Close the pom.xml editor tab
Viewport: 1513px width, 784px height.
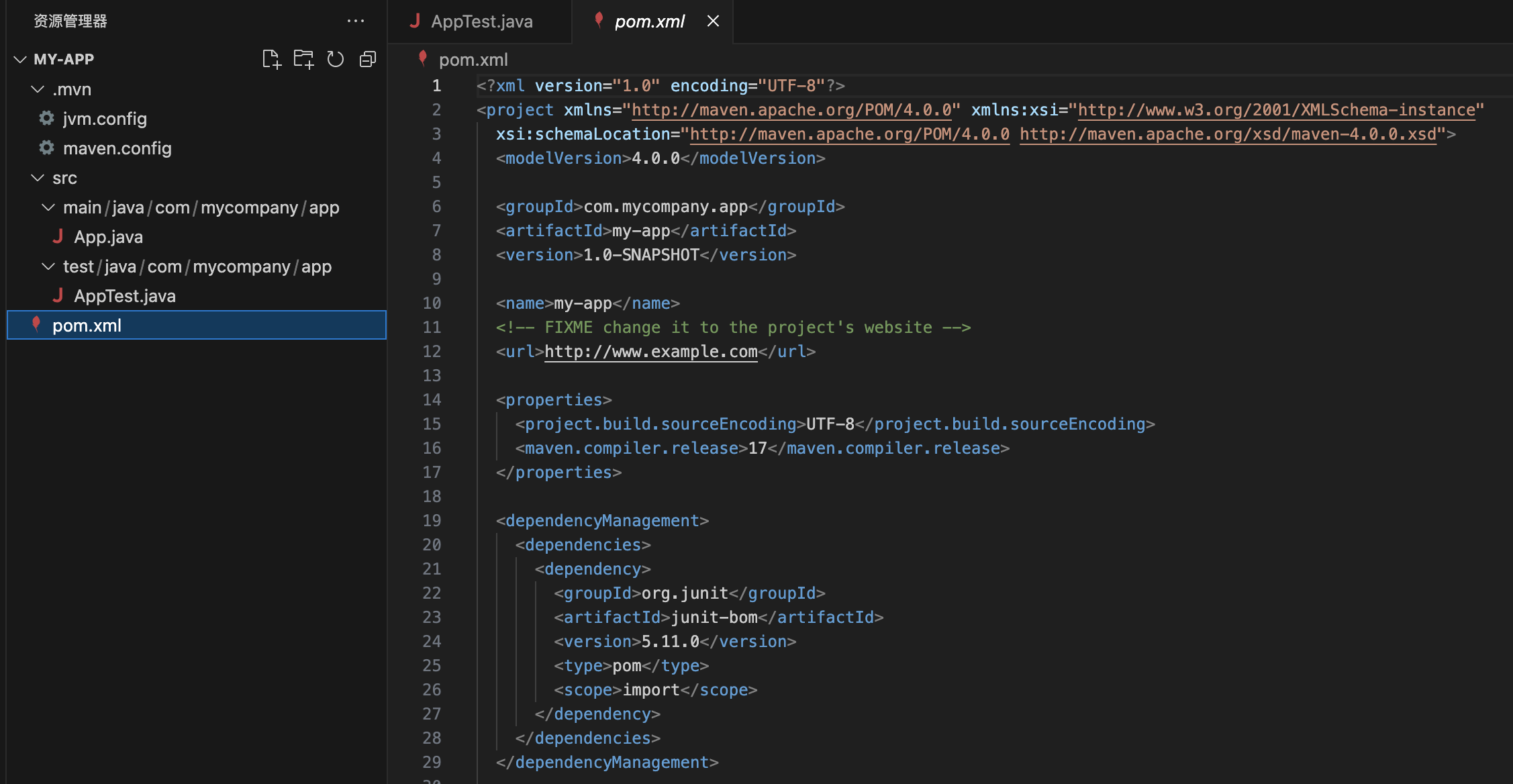[713, 21]
